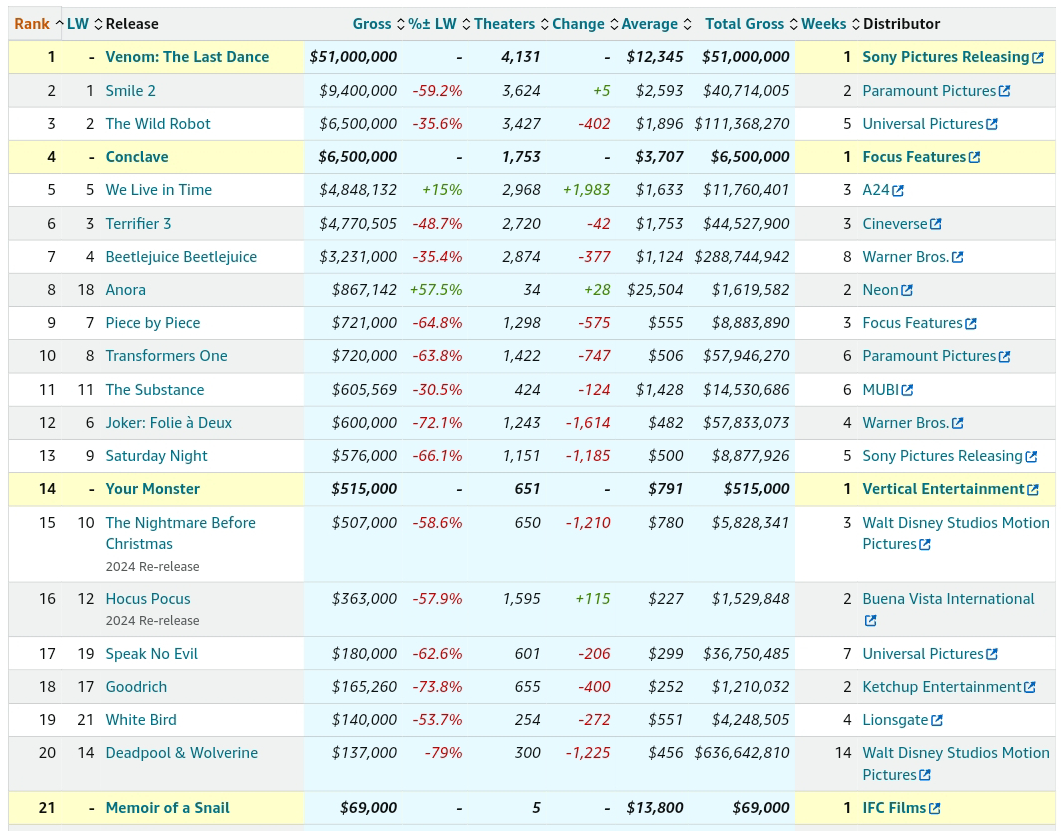Image resolution: width=1061 pixels, height=831 pixels.
Task: Click the Goodrich release link
Action: point(136,687)
